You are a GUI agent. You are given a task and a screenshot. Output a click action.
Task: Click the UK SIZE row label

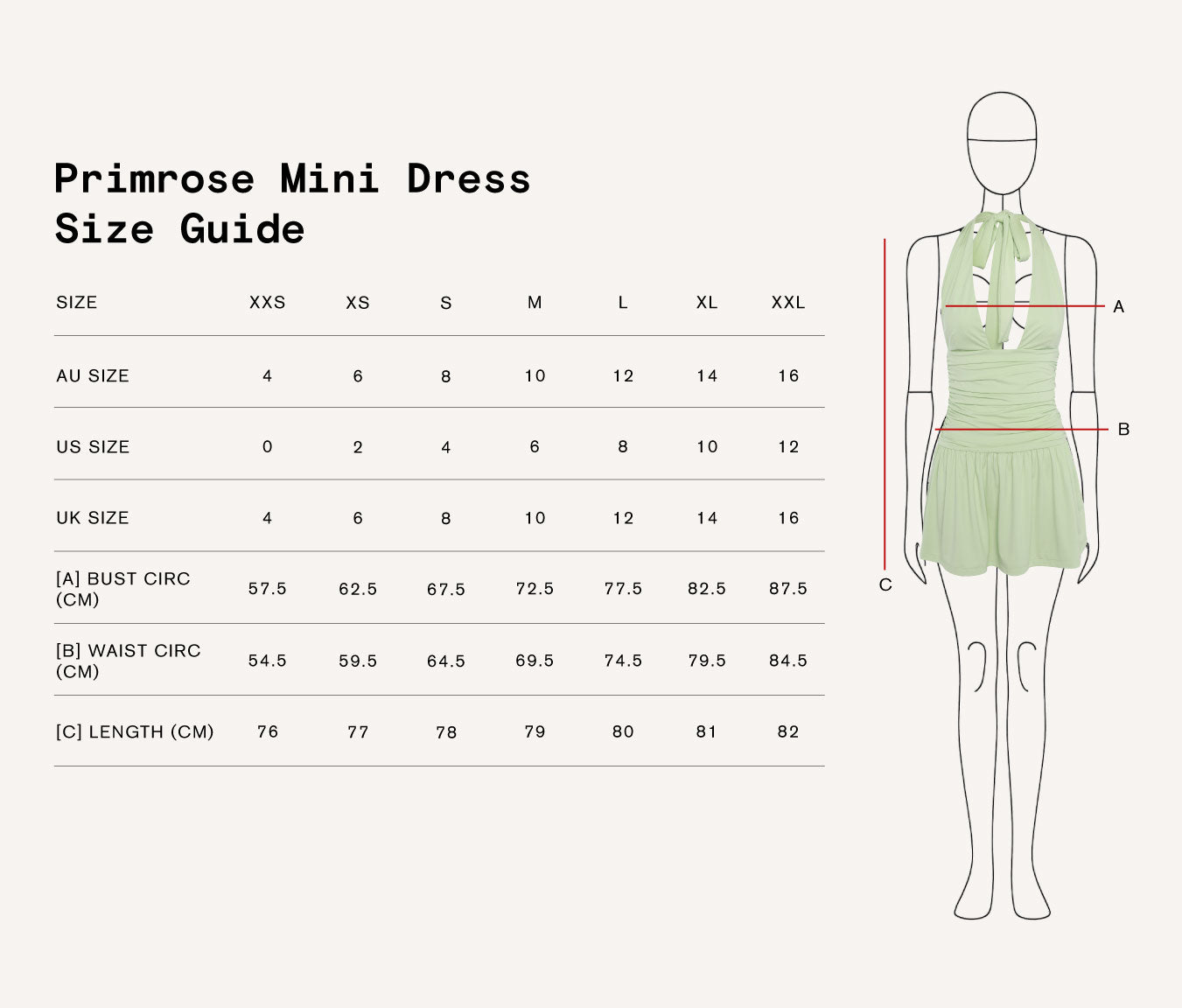click(x=93, y=517)
